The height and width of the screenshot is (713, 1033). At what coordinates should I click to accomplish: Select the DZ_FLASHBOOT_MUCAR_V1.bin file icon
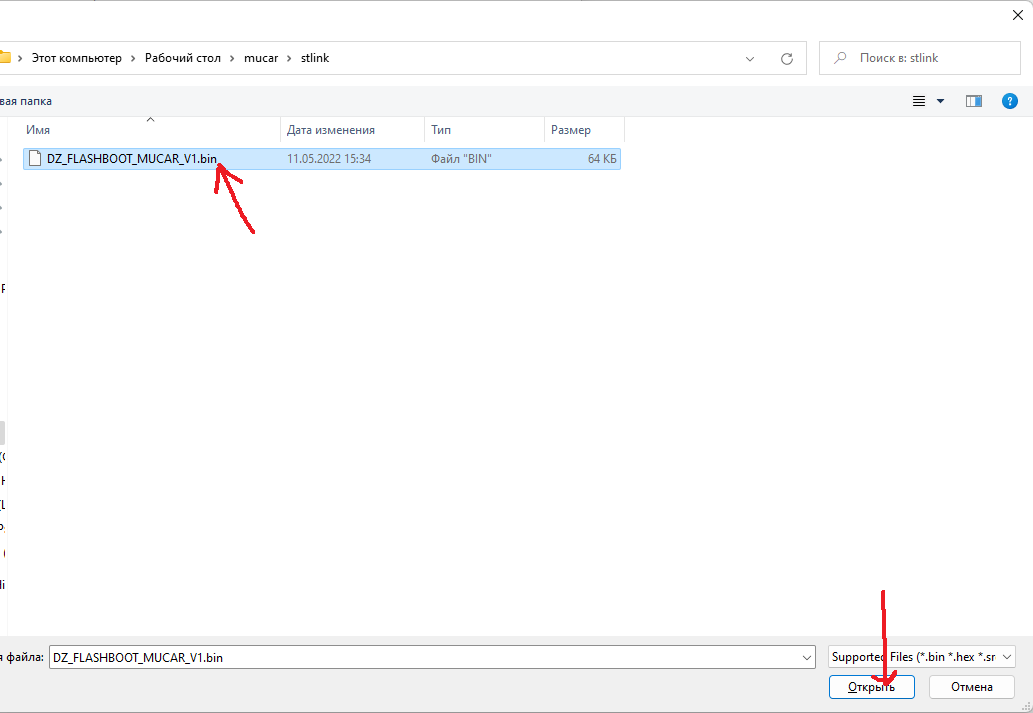tap(35, 159)
